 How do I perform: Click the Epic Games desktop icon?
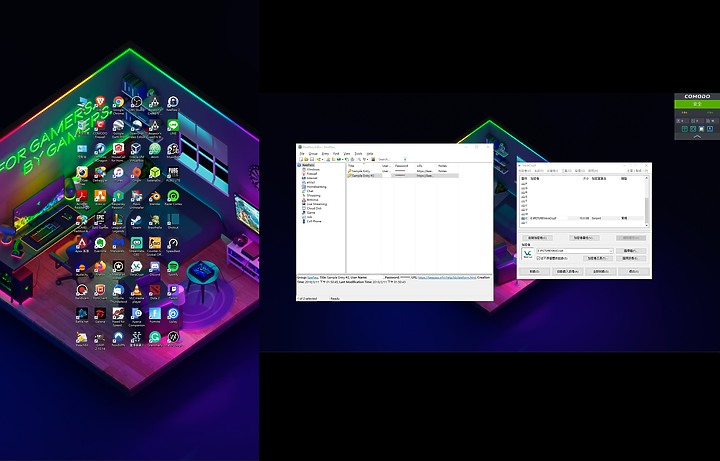point(100,220)
